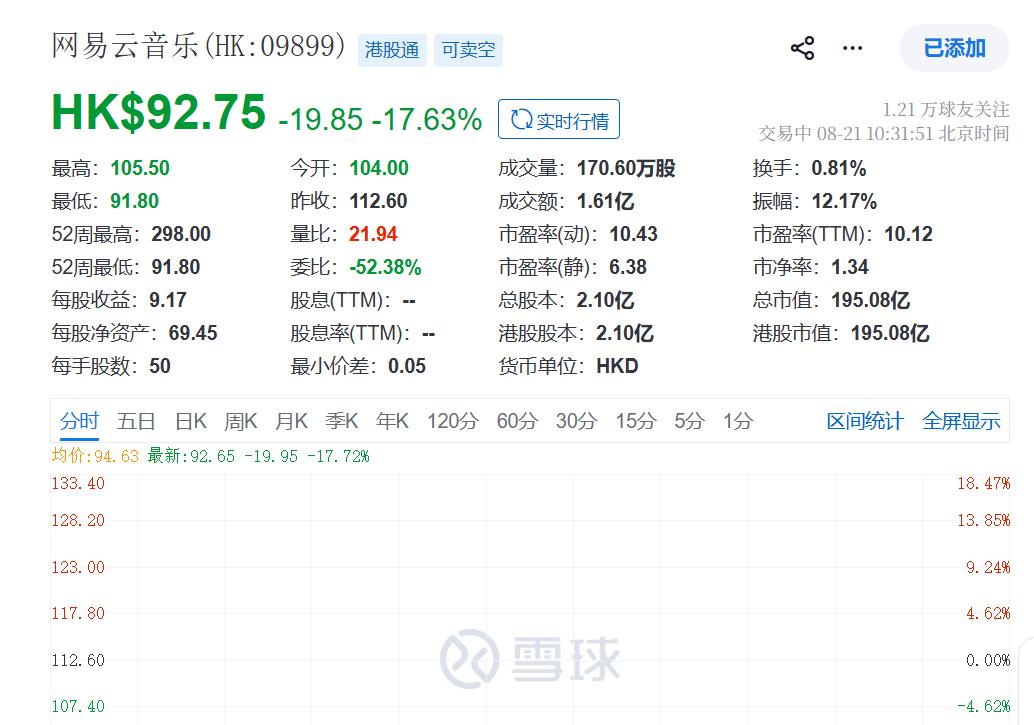The height and width of the screenshot is (725, 1034).
Task: Open the 月K chart tab
Action: [291, 421]
